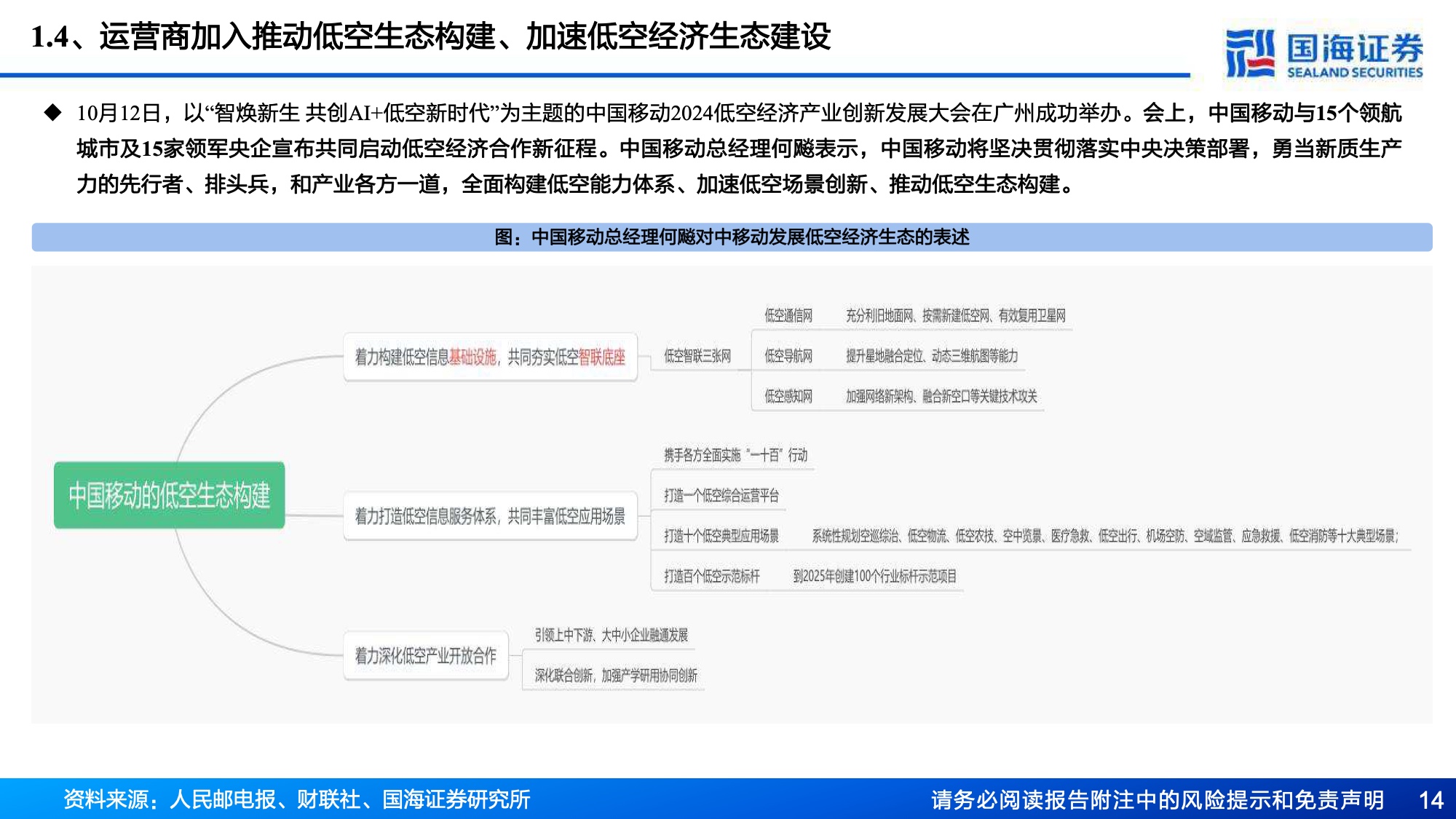Click paragraph line starting 10月12日
The height and width of the screenshot is (819, 1456).
pos(739,113)
